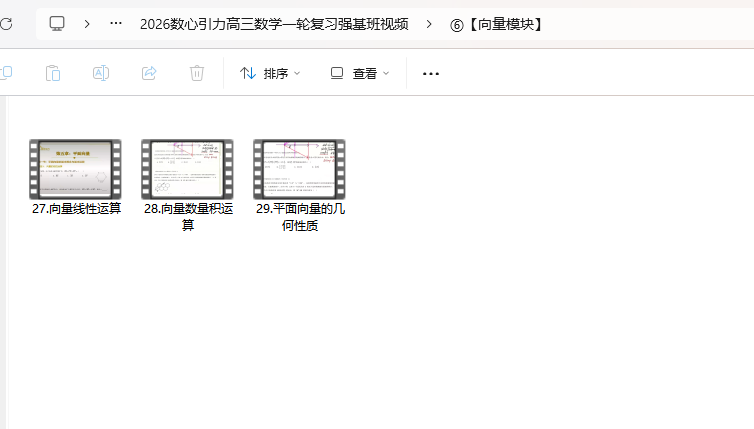754x429 pixels.
Task: Go to 2026数心引力高三数学一轮复习强基班视频 breadcrumb folder
Action: (274, 24)
